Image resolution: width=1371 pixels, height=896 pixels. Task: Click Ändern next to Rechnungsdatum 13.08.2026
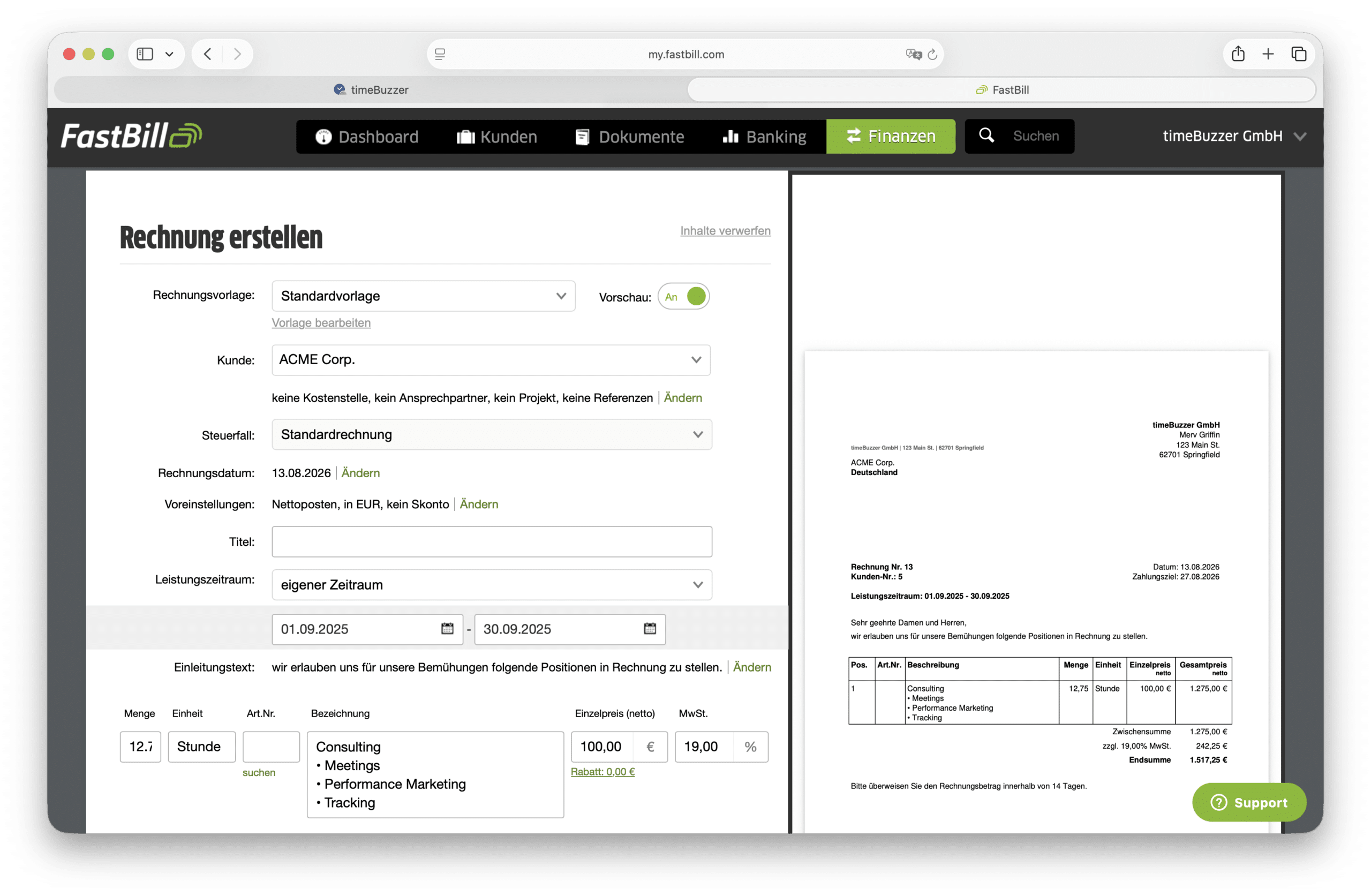pyautogui.click(x=360, y=473)
